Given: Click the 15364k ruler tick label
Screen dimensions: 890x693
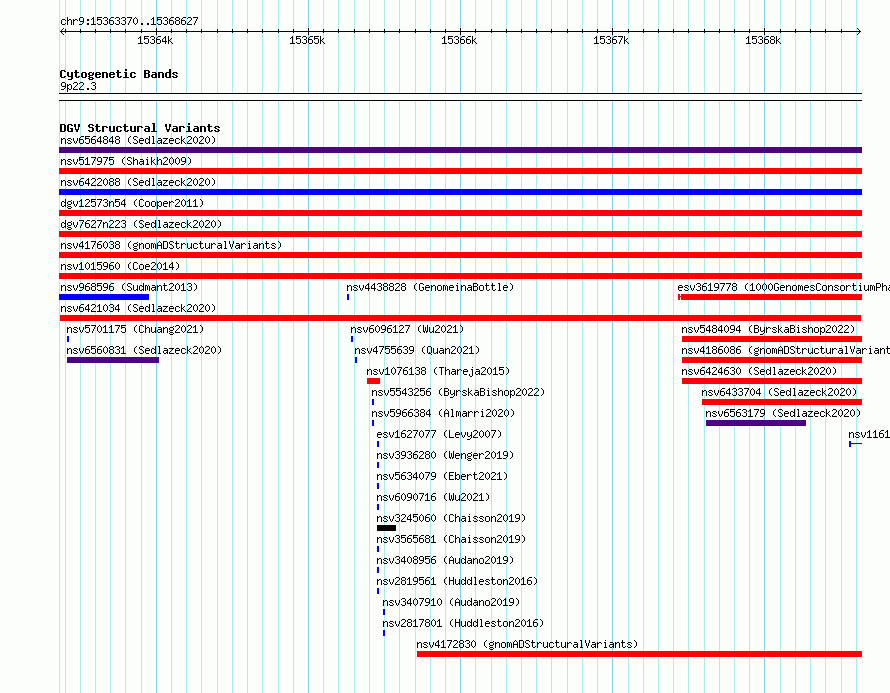Looking at the screenshot, I should click(x=155, y=40).
